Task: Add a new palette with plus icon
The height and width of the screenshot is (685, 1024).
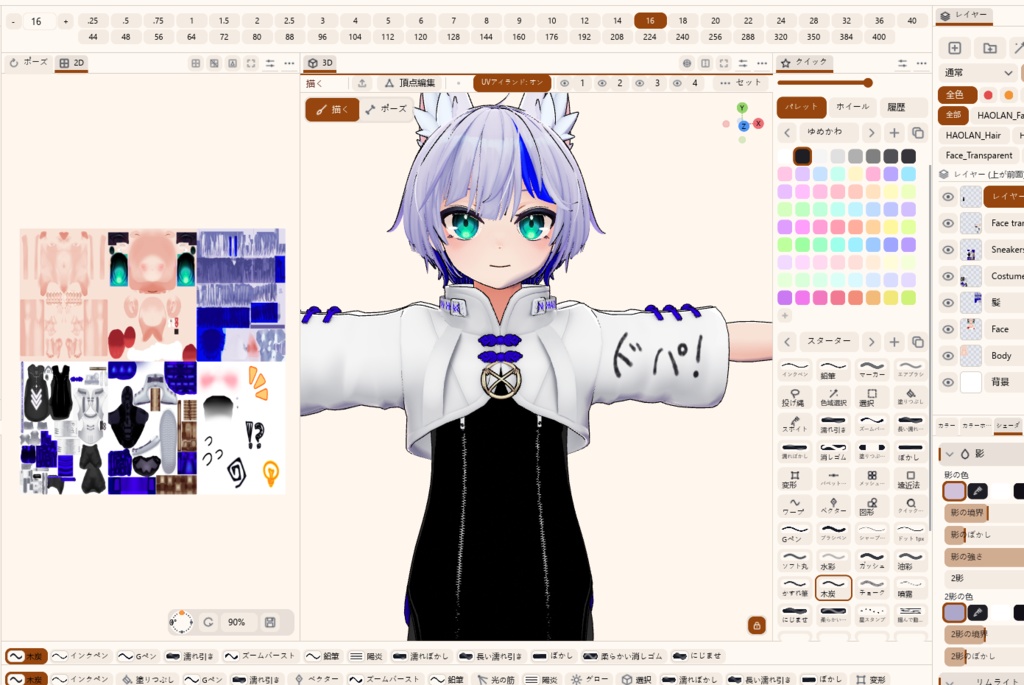Action: [894, 133]
